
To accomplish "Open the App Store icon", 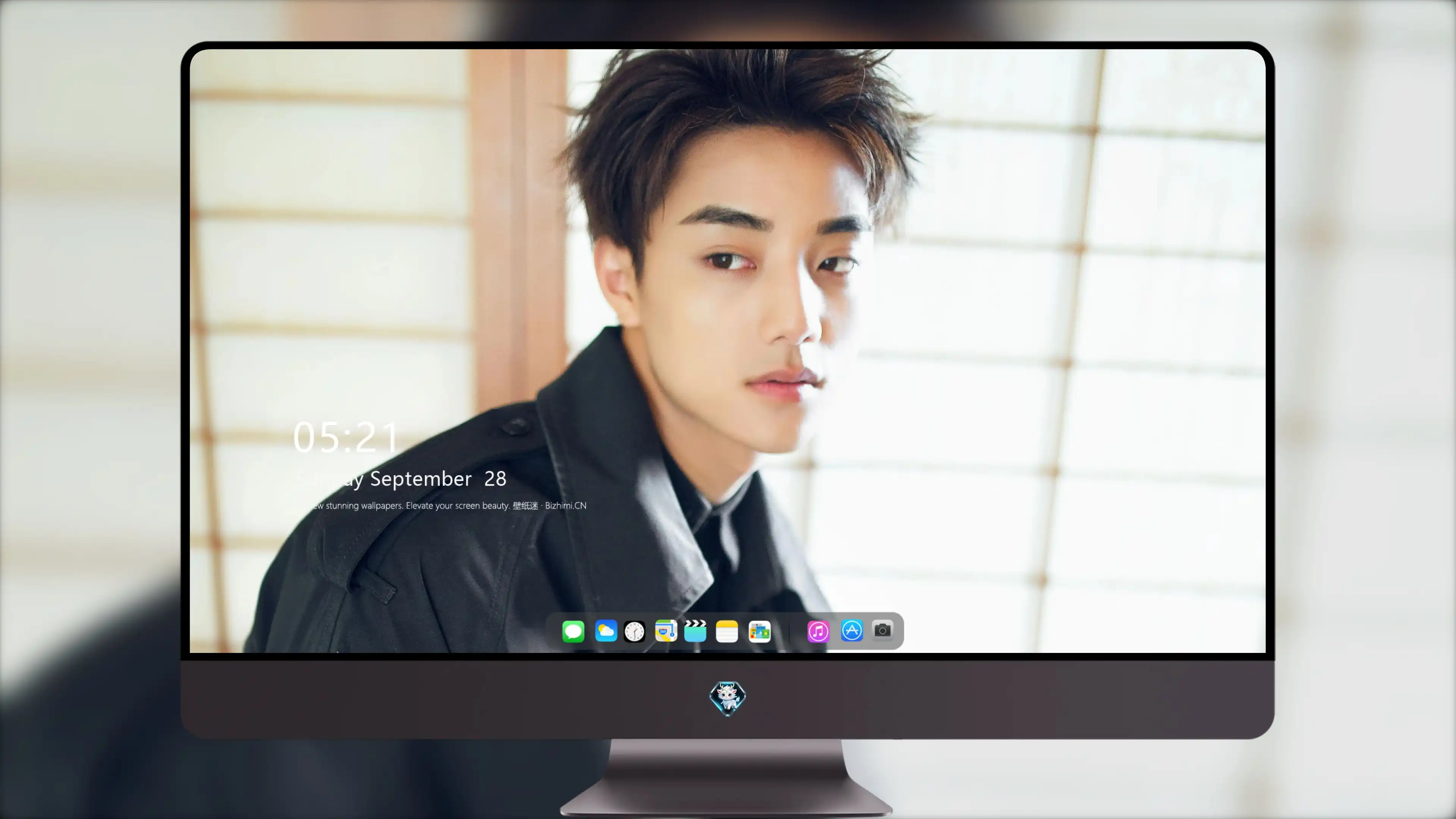I will coord(852,631).
